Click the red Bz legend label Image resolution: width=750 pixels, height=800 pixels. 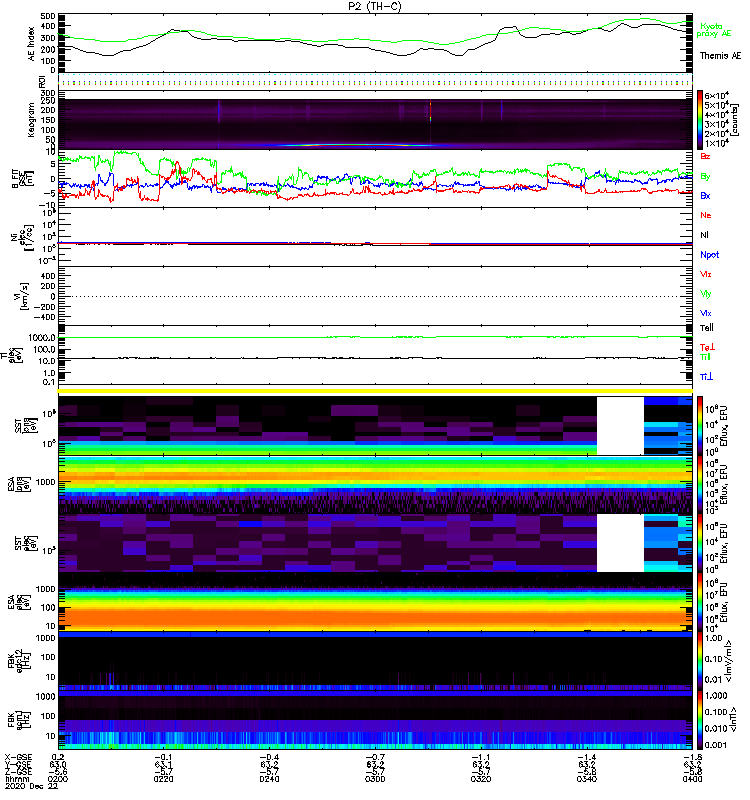click(x=706, y=158)
